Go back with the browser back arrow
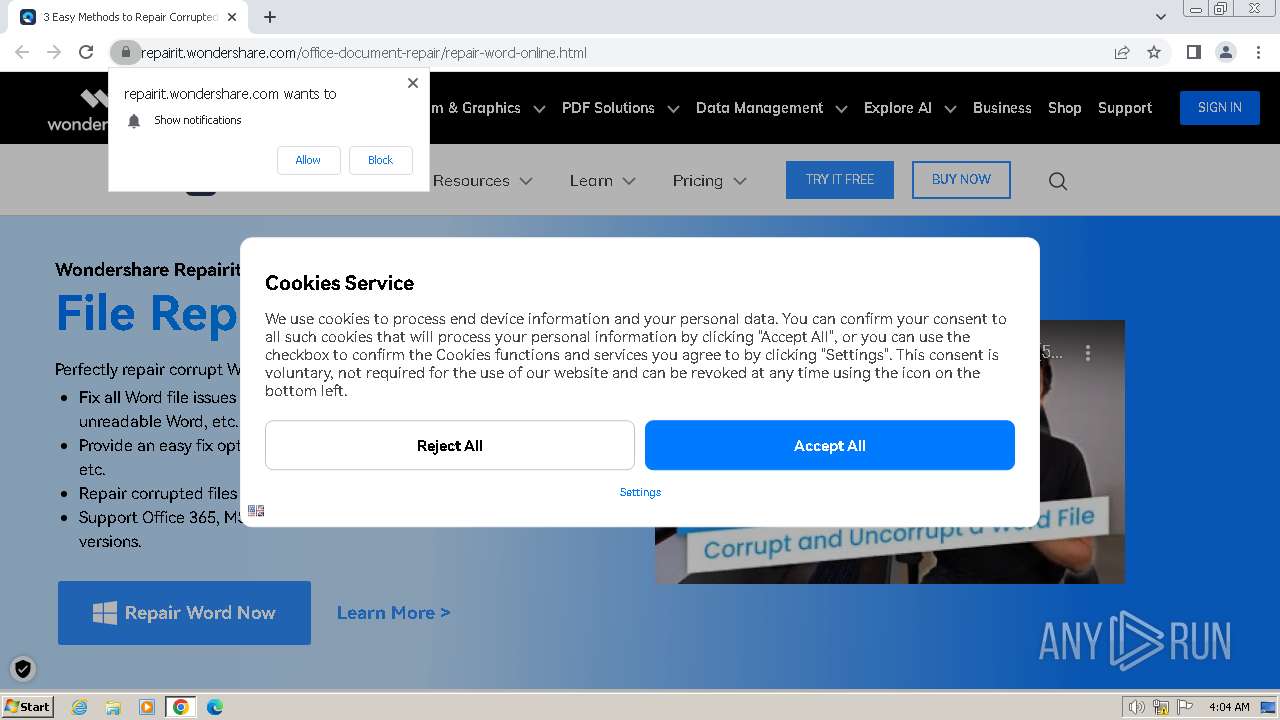The height and width of the screenshot is (720, 1280). click(22, 52)
